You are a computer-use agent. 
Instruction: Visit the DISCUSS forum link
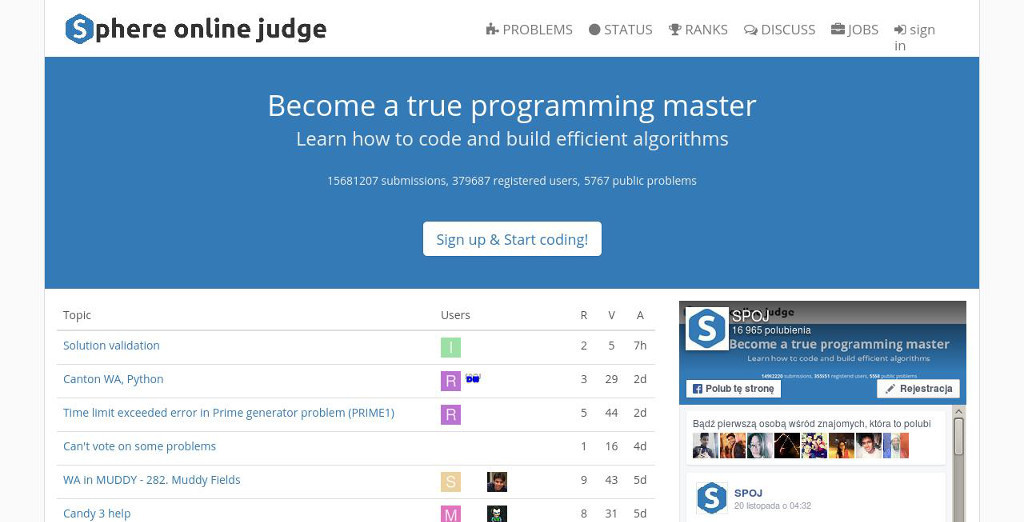coord(779,30)
